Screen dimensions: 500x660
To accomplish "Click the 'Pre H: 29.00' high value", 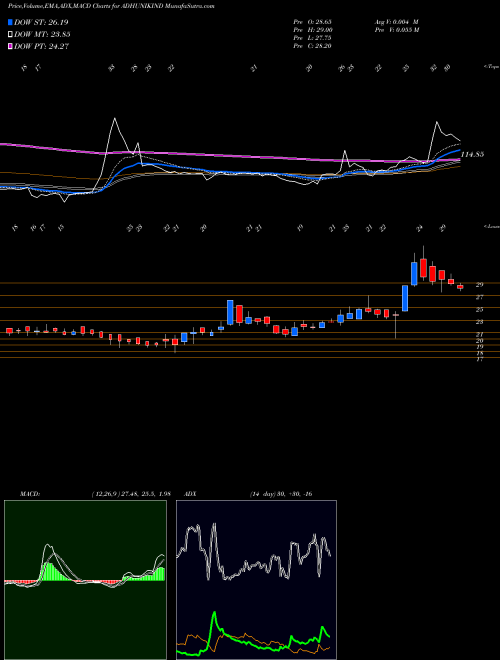I will (x=313, y=30).
